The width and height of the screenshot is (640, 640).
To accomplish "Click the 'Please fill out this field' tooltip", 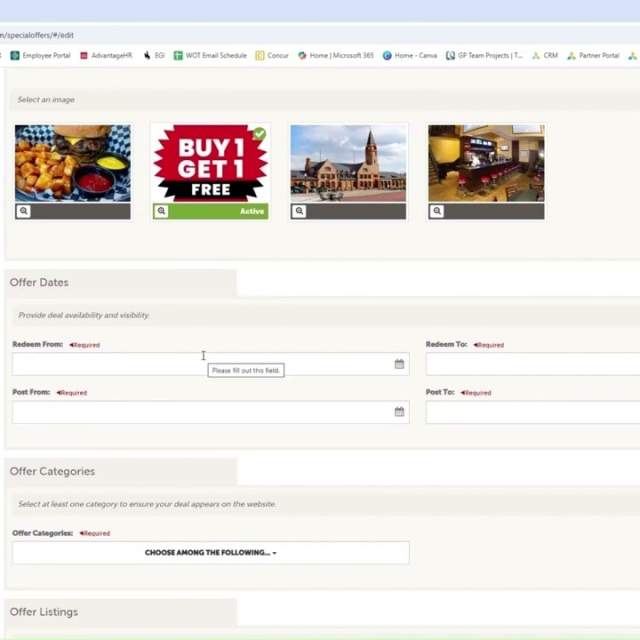I will coord(246,371).
